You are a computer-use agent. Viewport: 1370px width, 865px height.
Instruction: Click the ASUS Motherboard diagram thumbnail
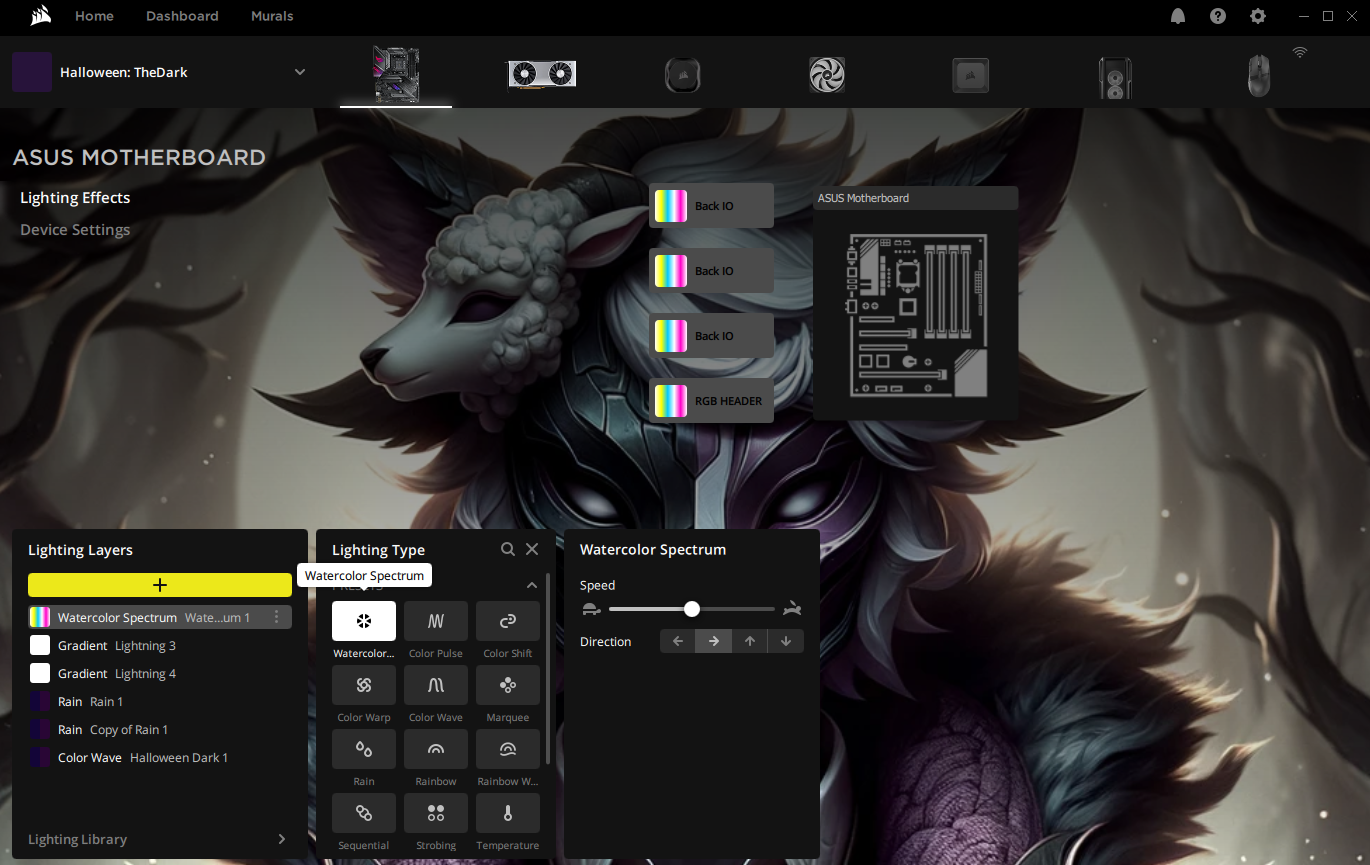(x=916, y=314)
